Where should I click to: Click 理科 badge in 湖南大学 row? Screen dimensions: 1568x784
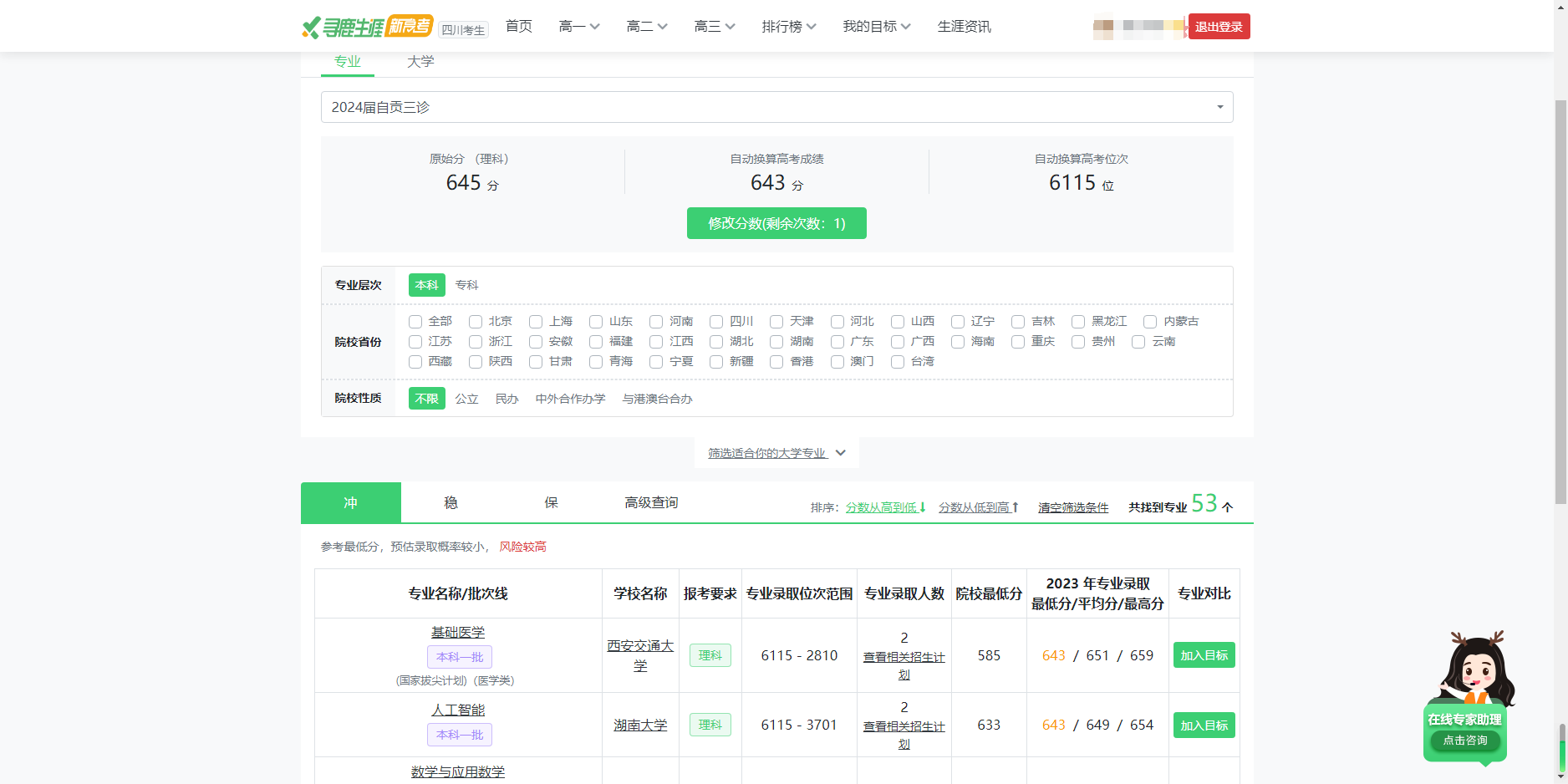pyautogui.click(x=710, y=725)
